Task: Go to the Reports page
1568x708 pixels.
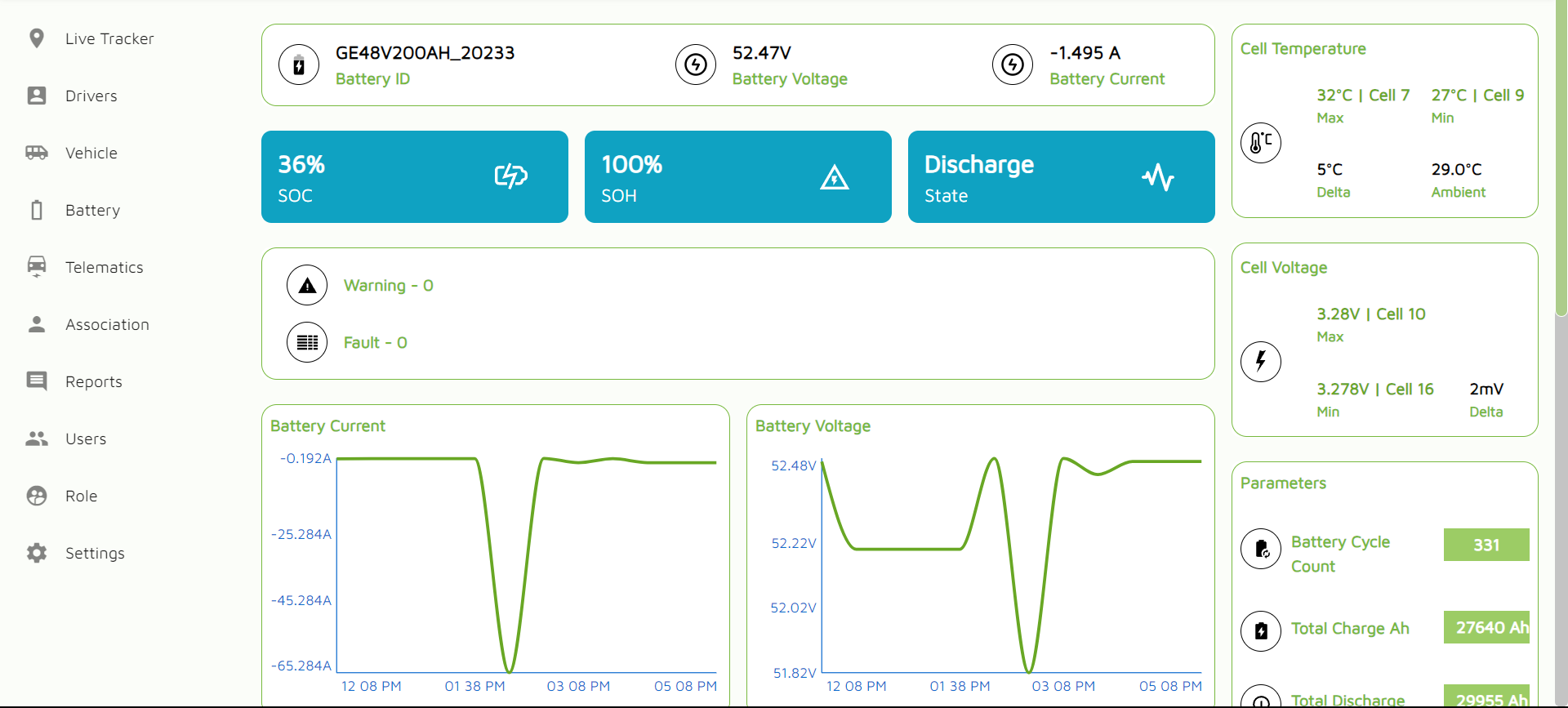Action: [93, 381]
